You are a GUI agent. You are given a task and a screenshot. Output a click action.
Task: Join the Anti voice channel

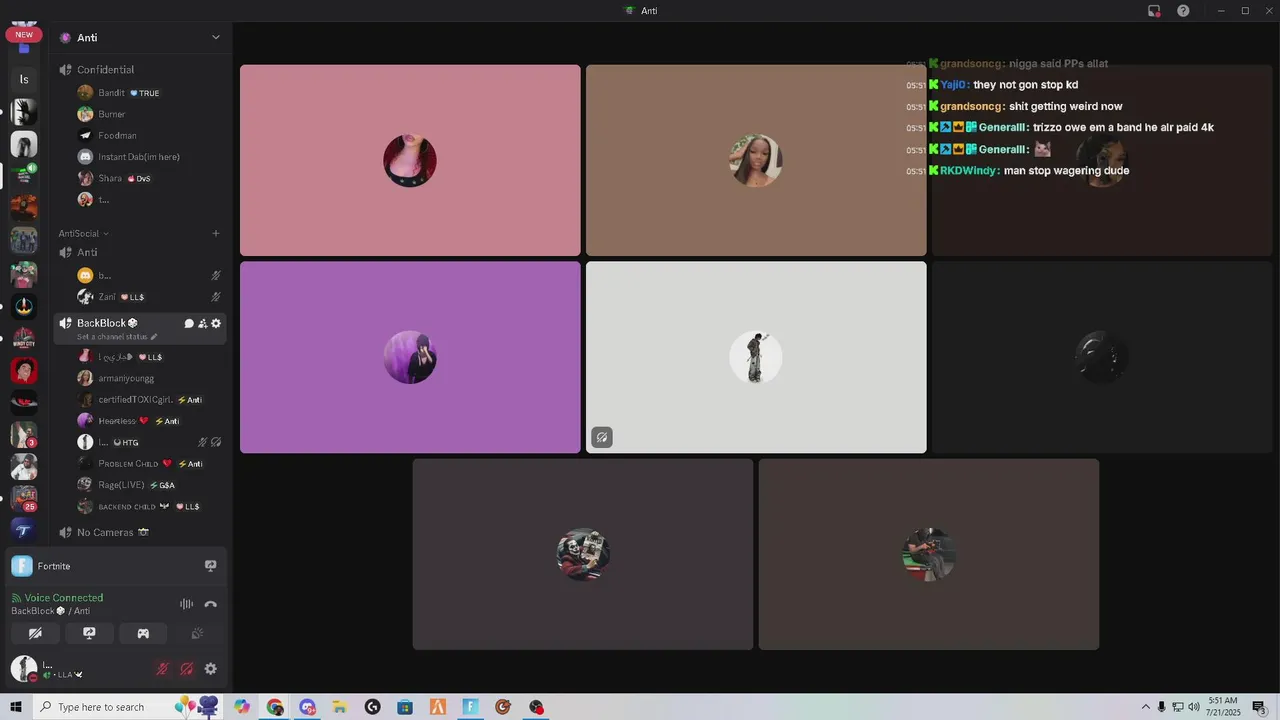88,252
